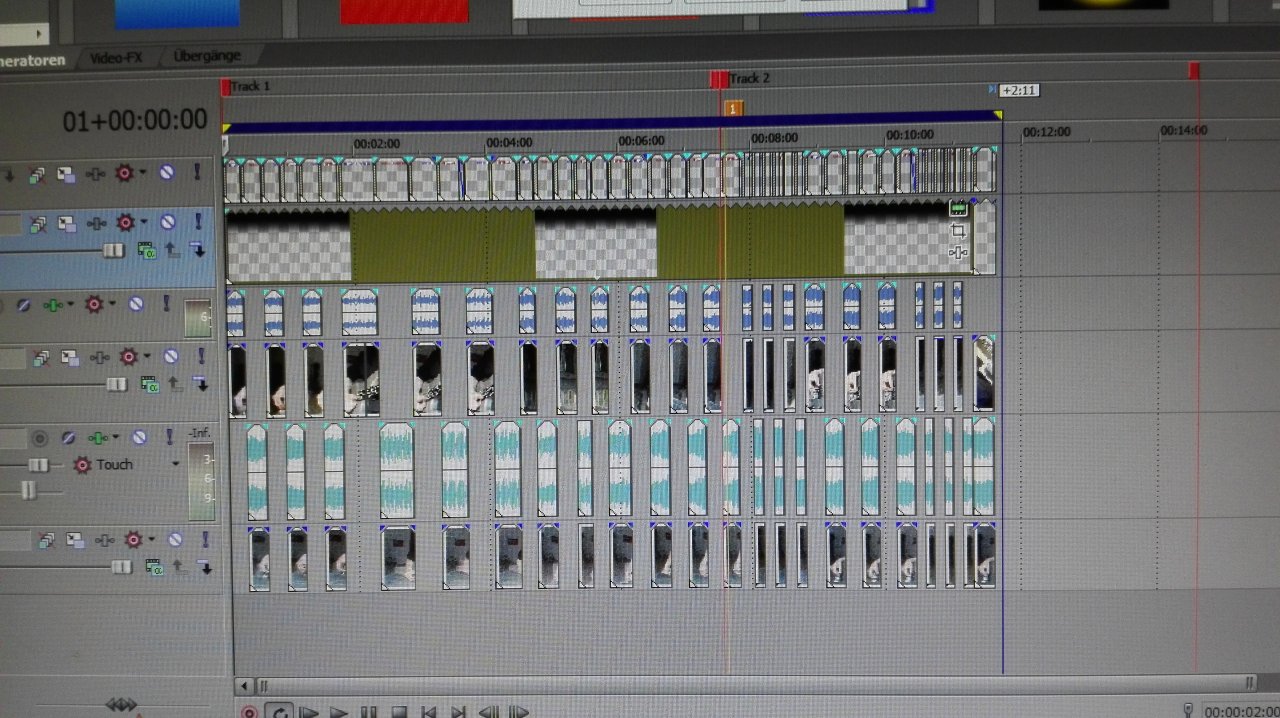The image size is (1280, 718).
Task: Expand automation dropdown on first video track
Action: click(x=142, y=173)
